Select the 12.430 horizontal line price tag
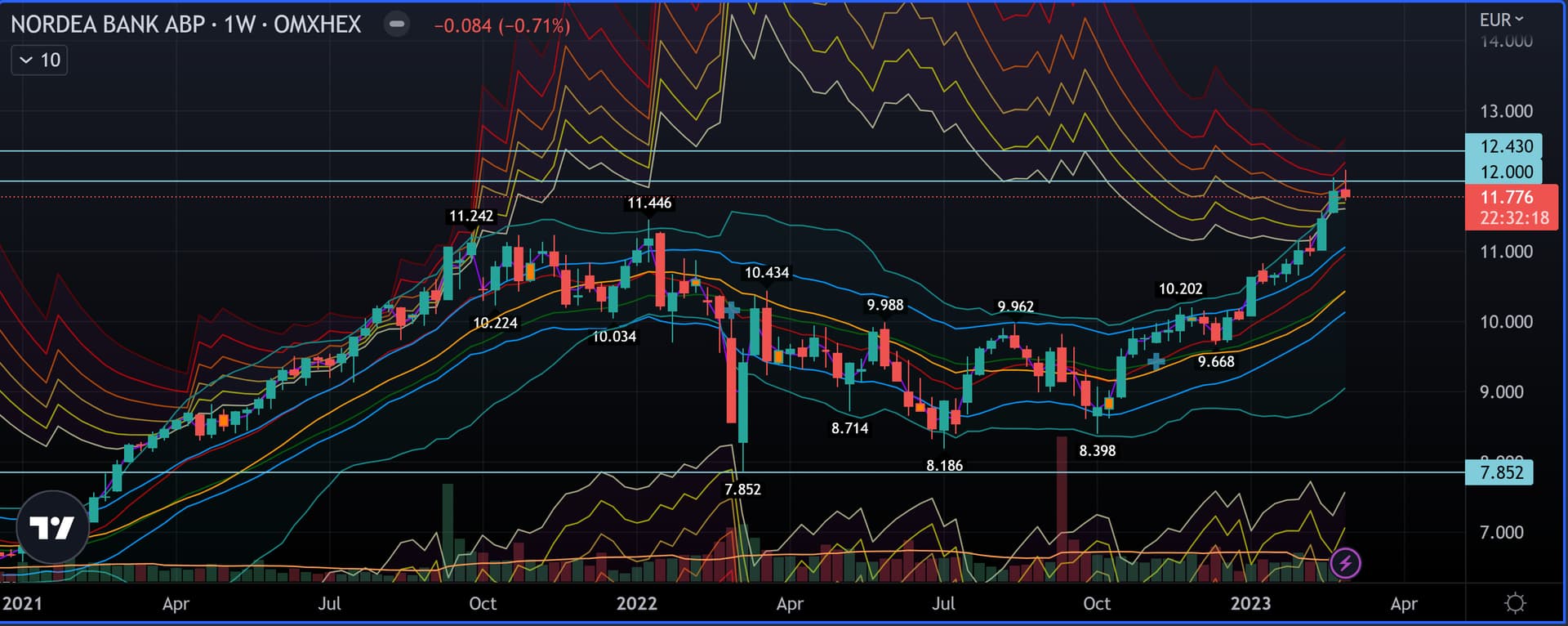Image resolution: width=1568 pixels, height=626 pixels. click(1504, 146)
